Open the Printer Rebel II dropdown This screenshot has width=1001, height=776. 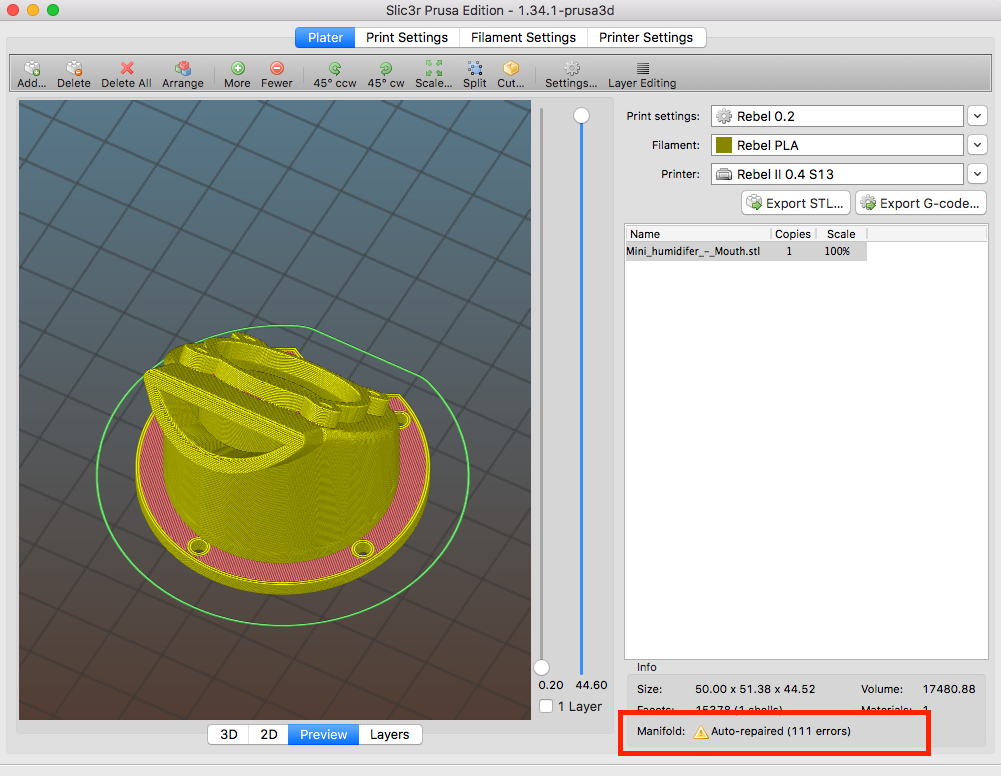[x=977, y=174]
